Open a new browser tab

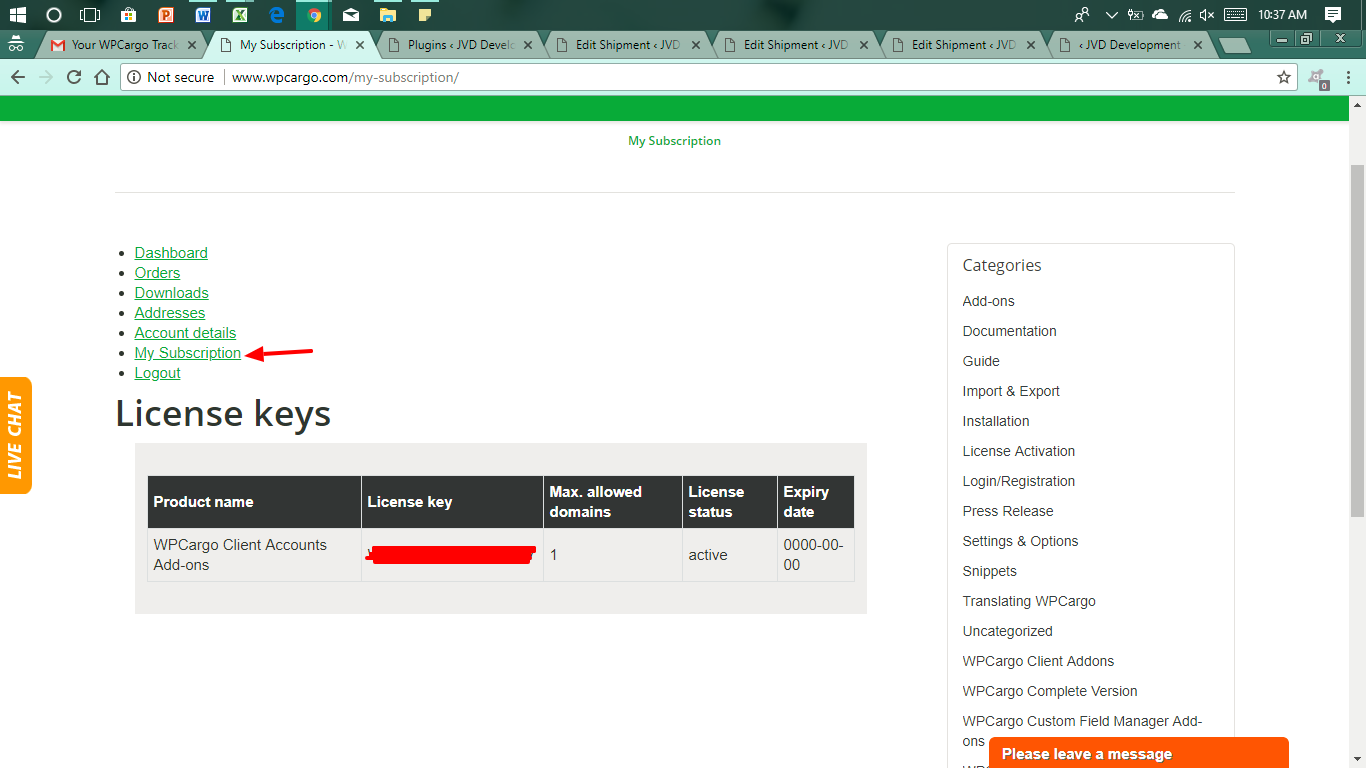(1235, 45)
